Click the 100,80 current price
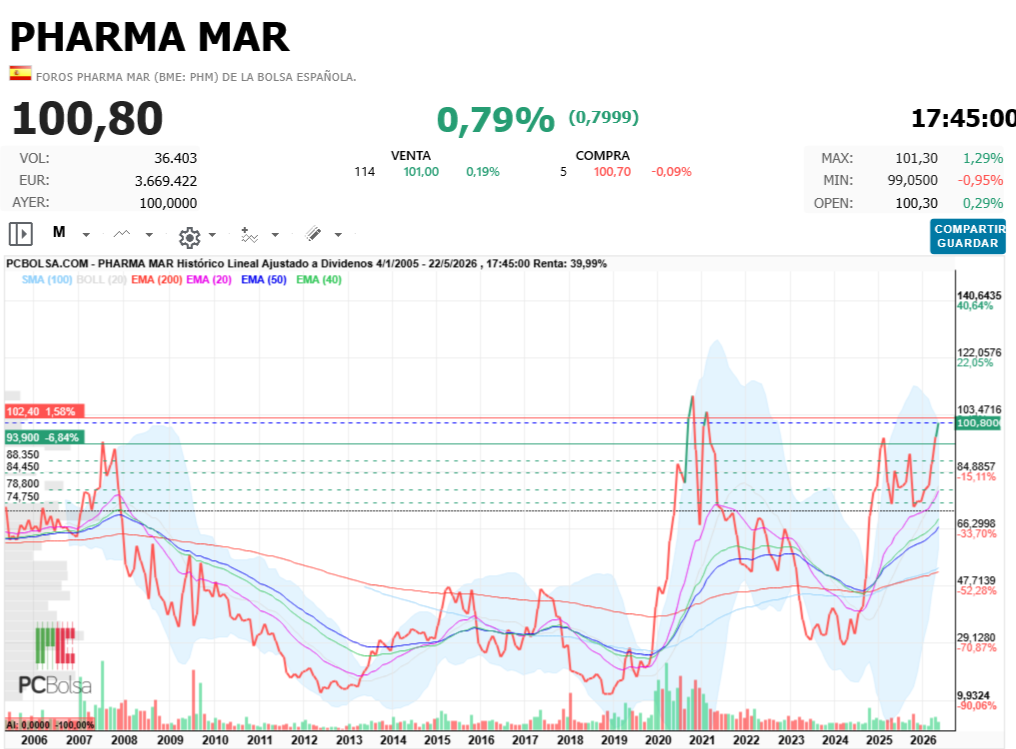The image size is (1016, 749). coord(87,119)
